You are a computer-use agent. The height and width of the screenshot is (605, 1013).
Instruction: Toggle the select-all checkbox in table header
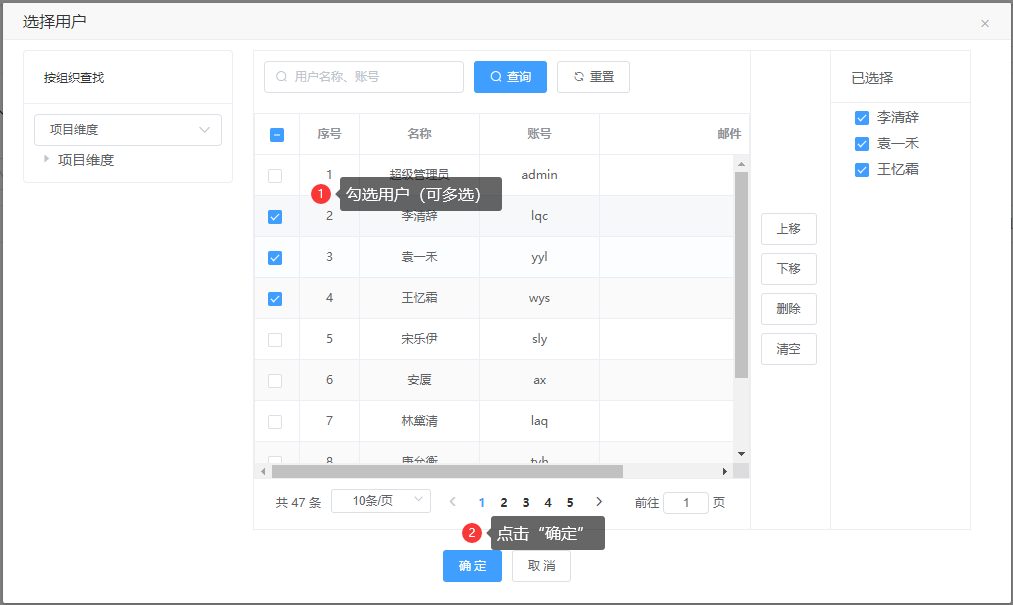pyautogui.click(x=277, y=135)
